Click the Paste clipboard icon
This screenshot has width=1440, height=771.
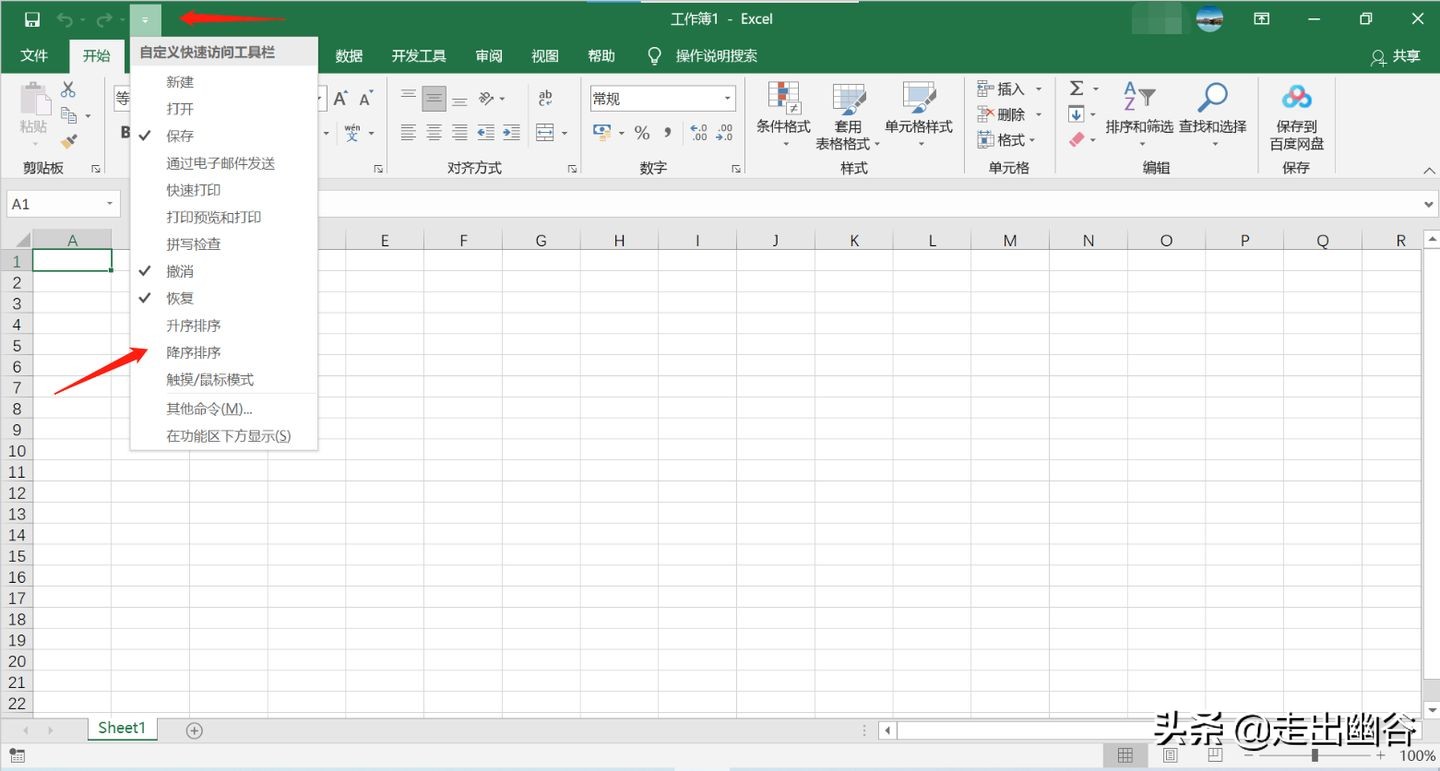[34, 100]
